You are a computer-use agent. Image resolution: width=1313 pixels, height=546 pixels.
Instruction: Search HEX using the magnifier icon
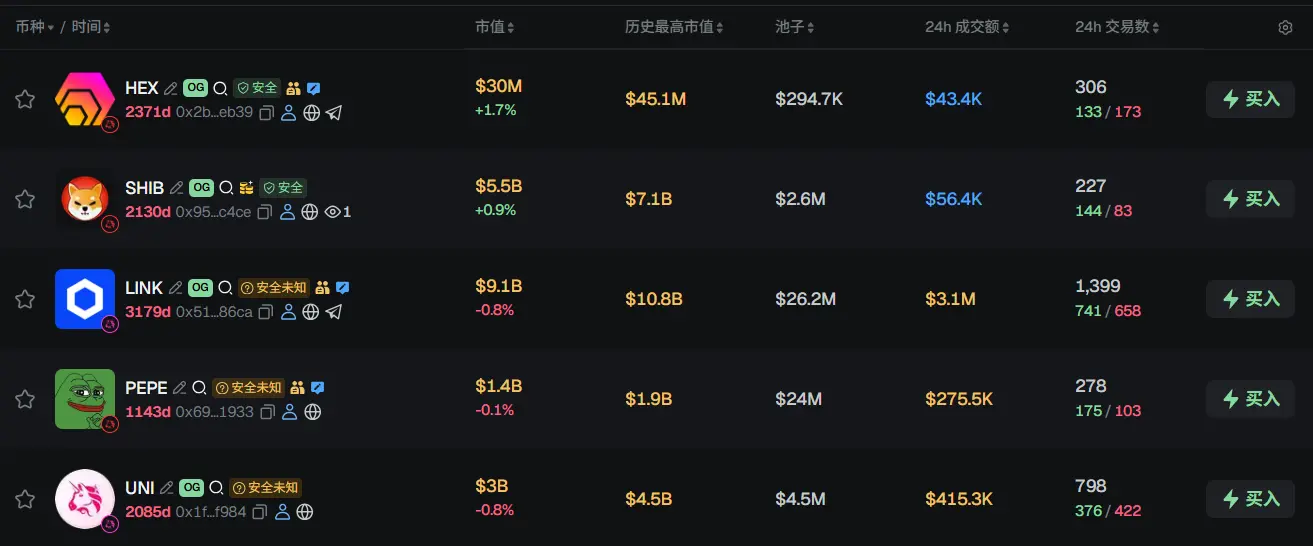[x=221, y=89]
